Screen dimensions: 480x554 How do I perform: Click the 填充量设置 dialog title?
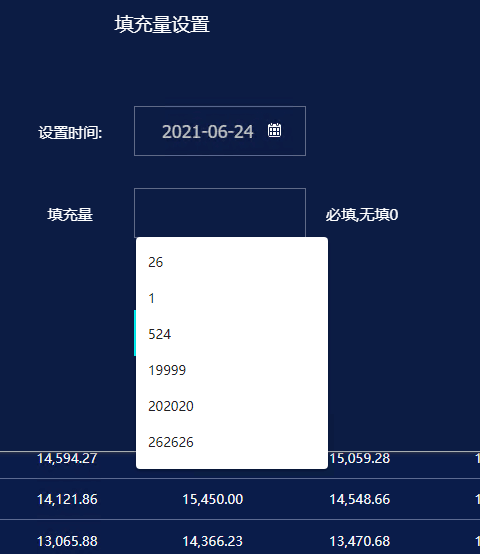point(162,24)
